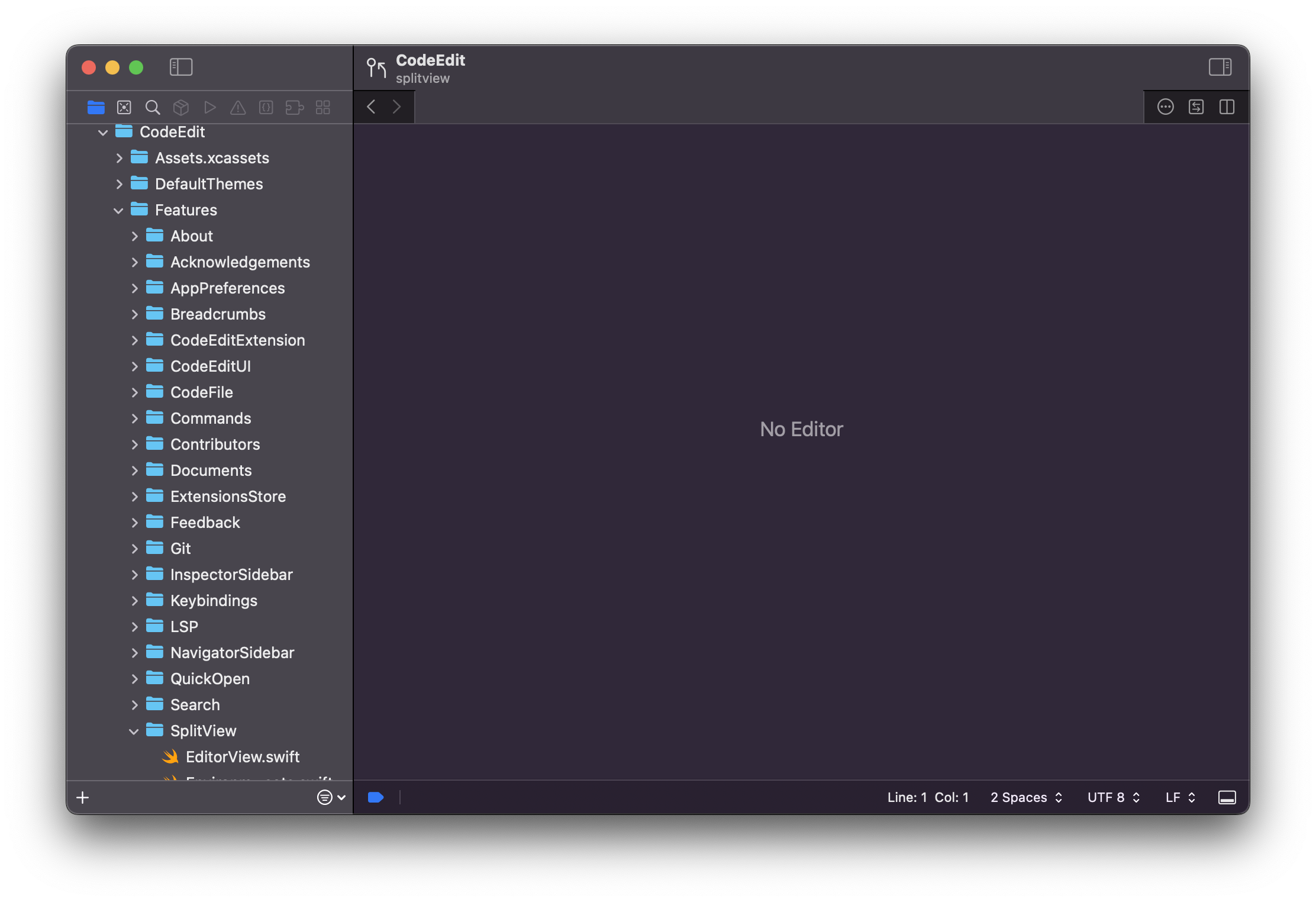Click the yellow minimize window button
This screenshot has width=1316, height=902.
click(112, 67)
